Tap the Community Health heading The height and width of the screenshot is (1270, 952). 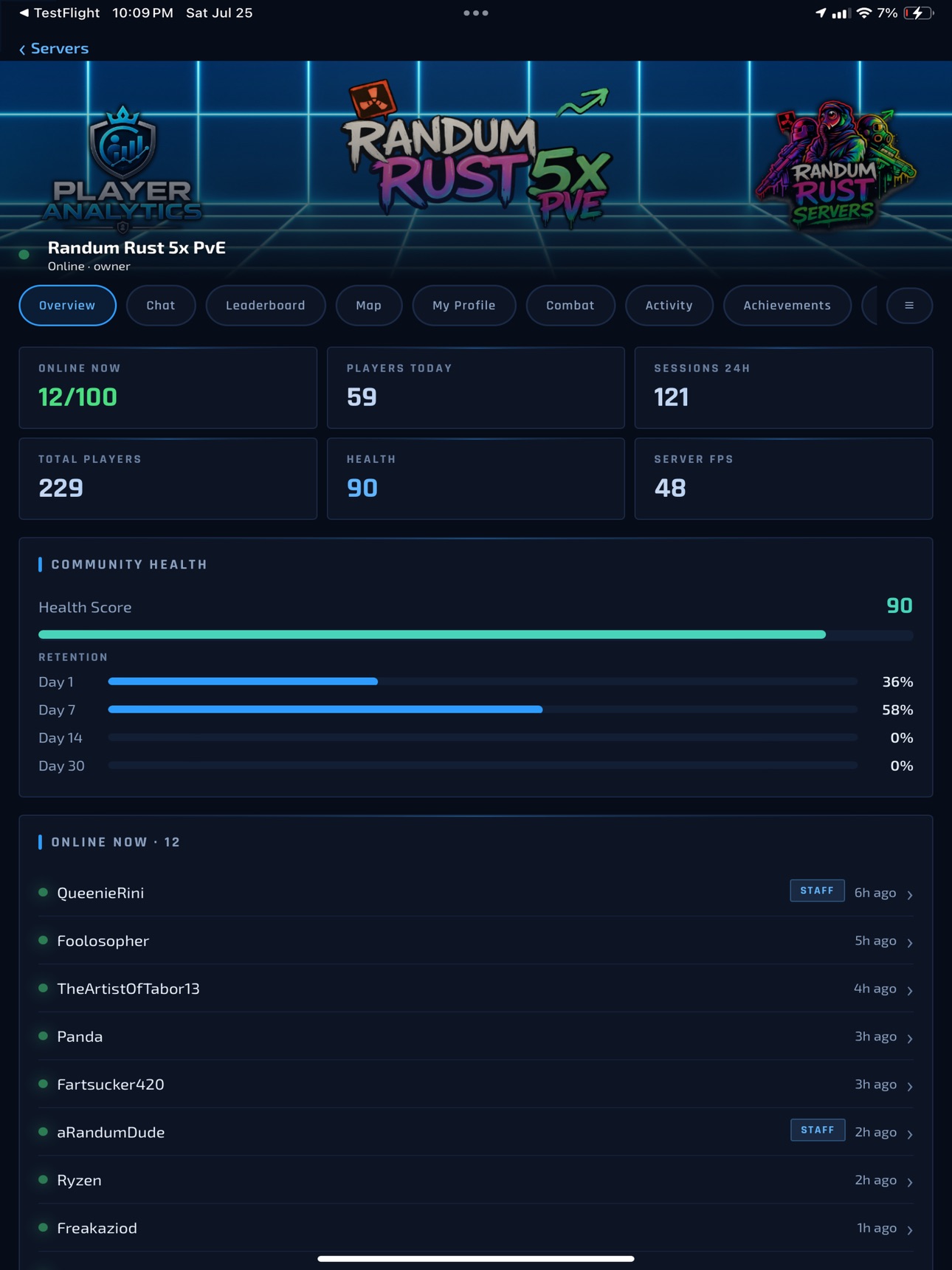click(x=129, y=565)
